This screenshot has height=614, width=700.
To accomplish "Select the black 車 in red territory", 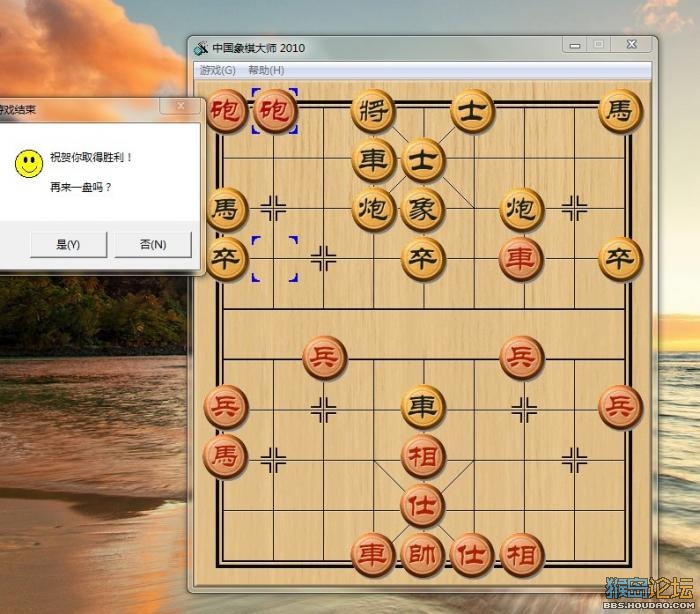I will point(423,407).
